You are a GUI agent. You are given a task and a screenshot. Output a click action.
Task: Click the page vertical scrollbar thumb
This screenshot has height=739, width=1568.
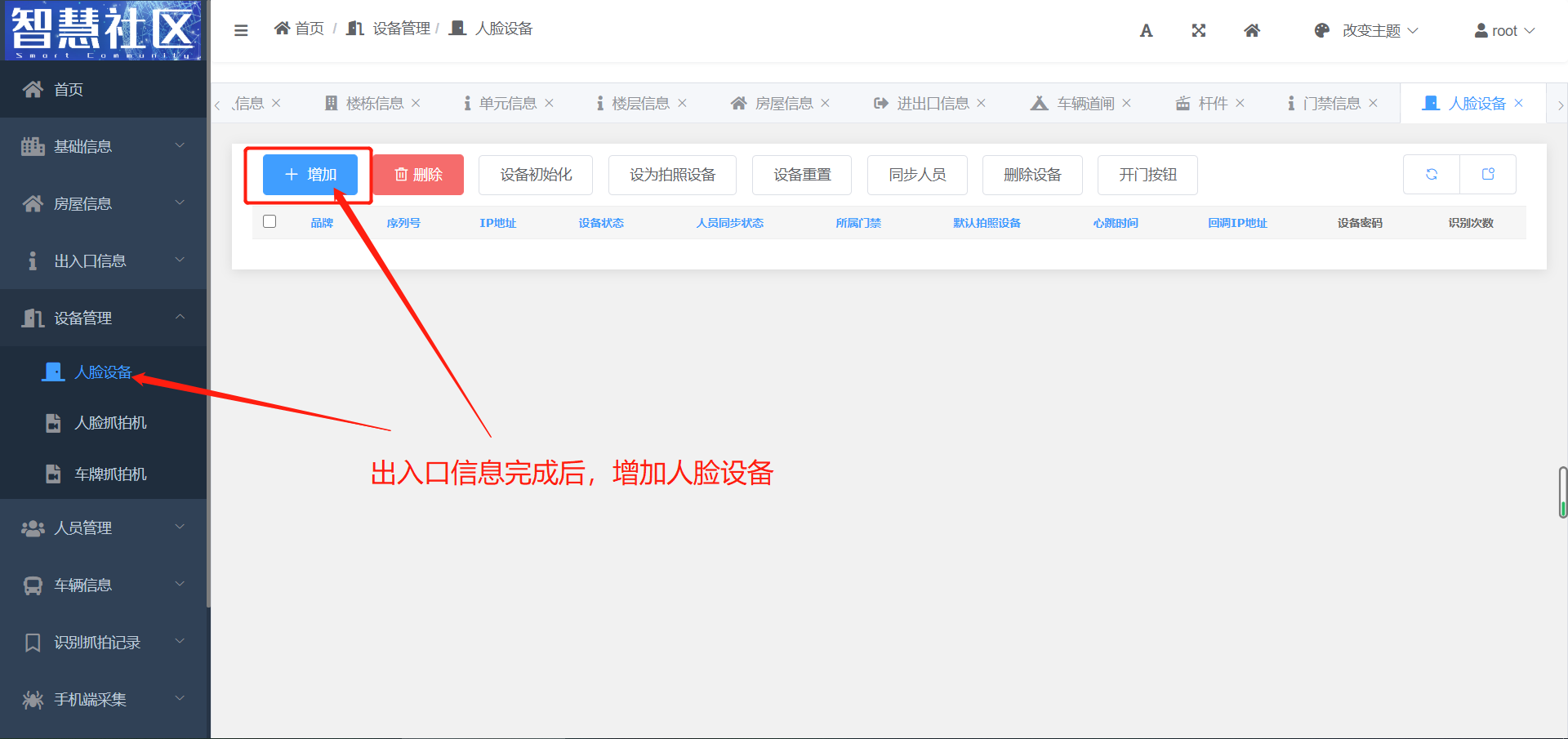point(1562,492)
